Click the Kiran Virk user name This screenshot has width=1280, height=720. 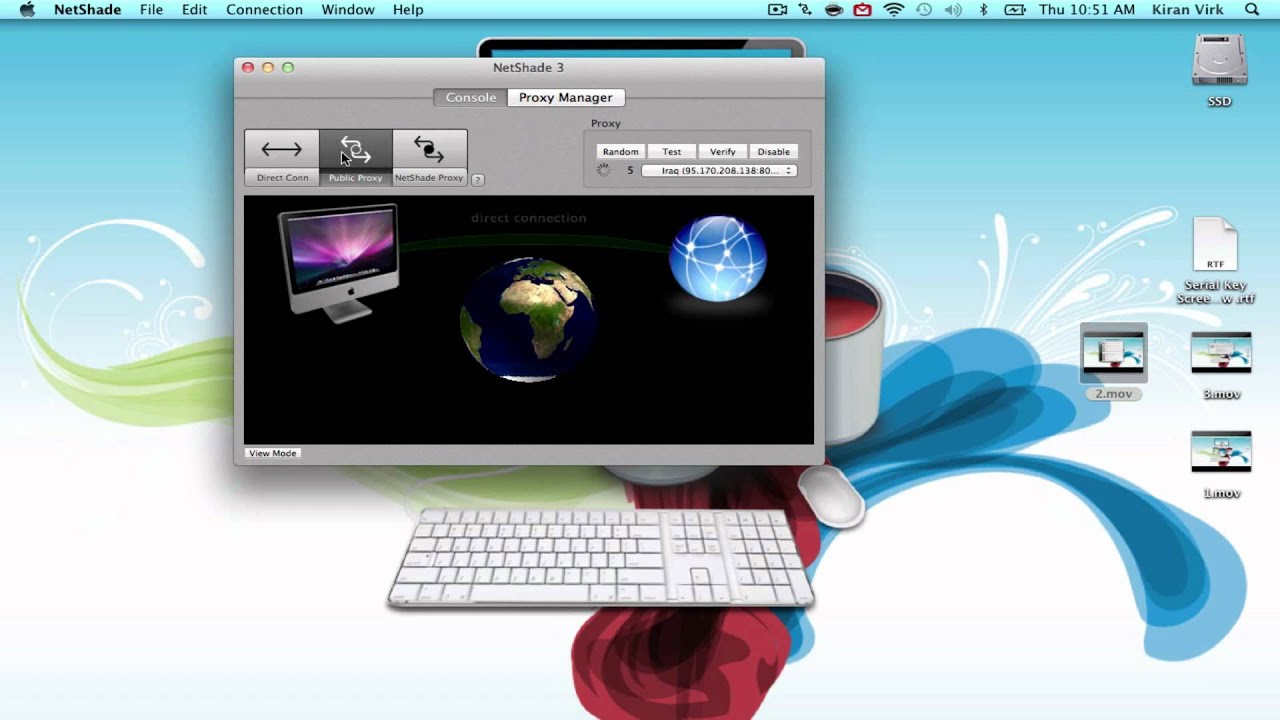point(1188,10)
